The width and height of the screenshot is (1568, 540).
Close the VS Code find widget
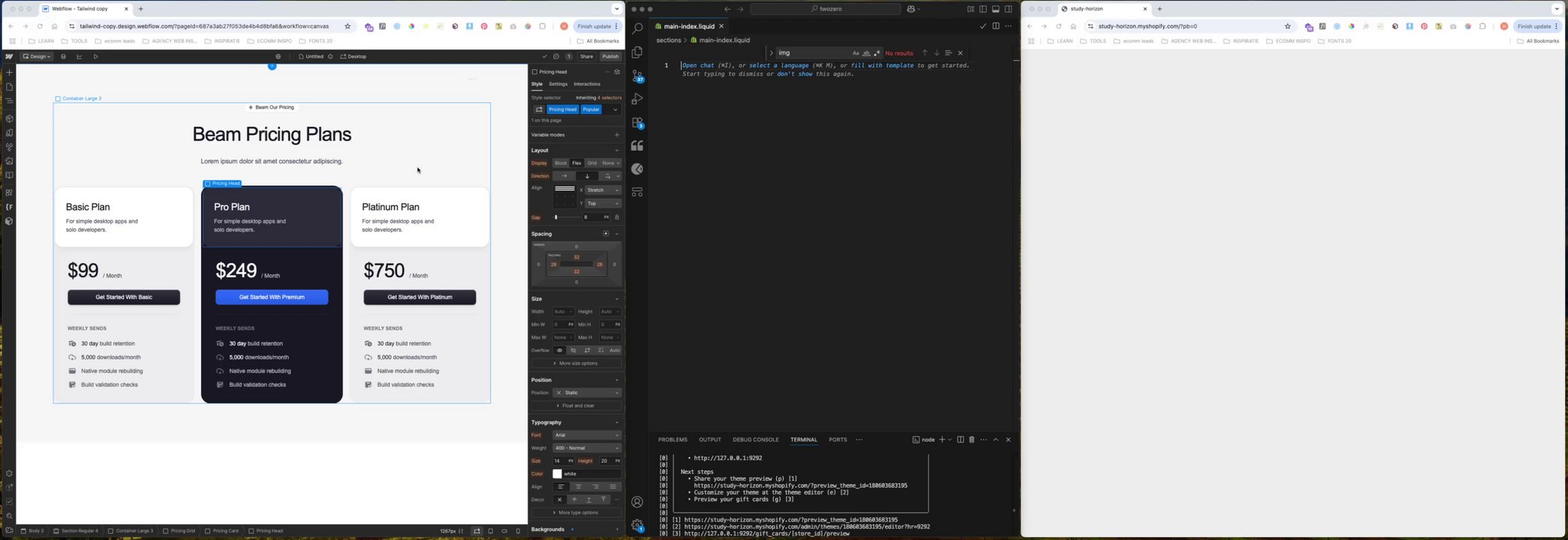click(x=960, y=53)
